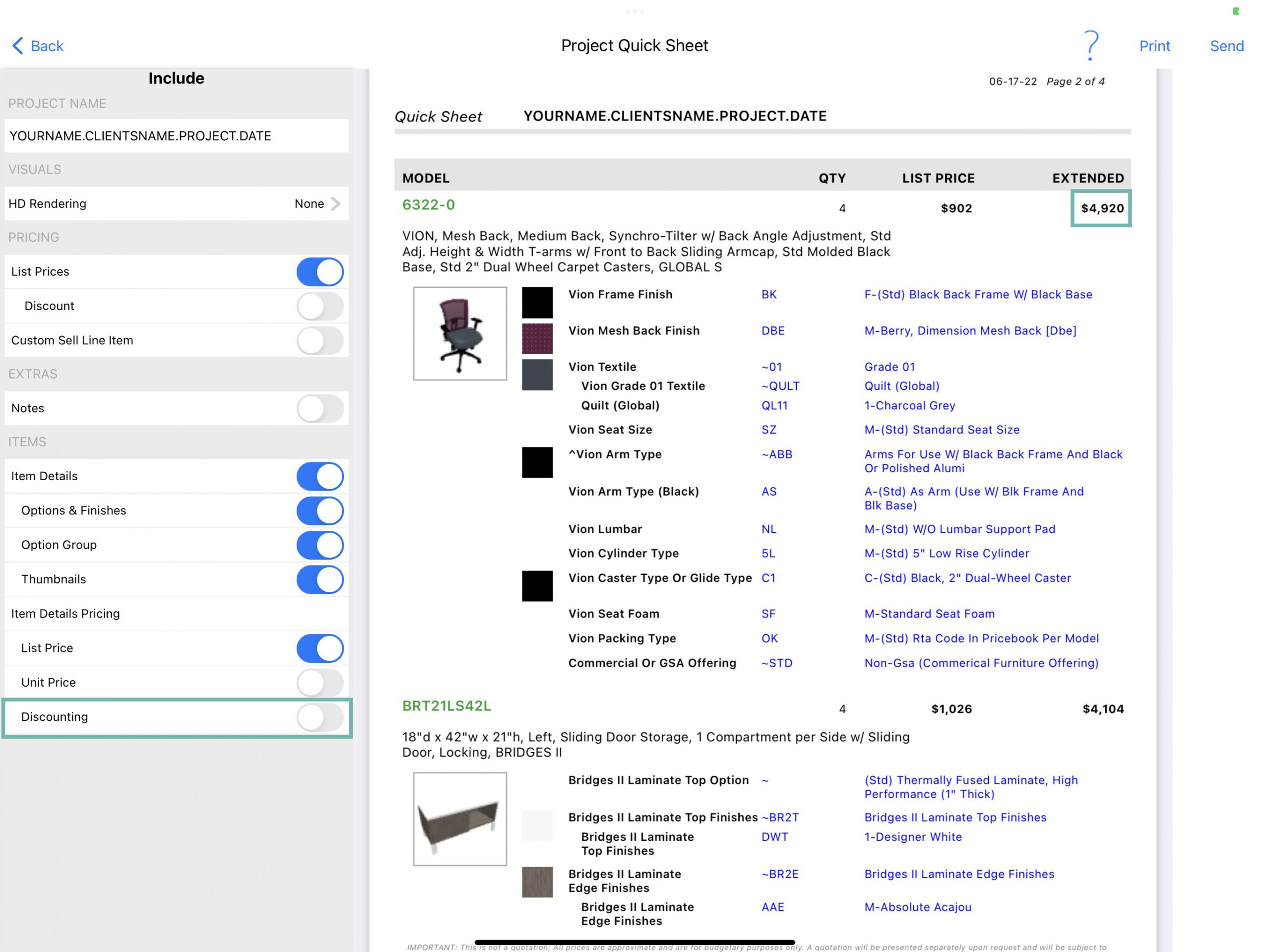Click the ~STD GSA offering code

pos(777,663)
